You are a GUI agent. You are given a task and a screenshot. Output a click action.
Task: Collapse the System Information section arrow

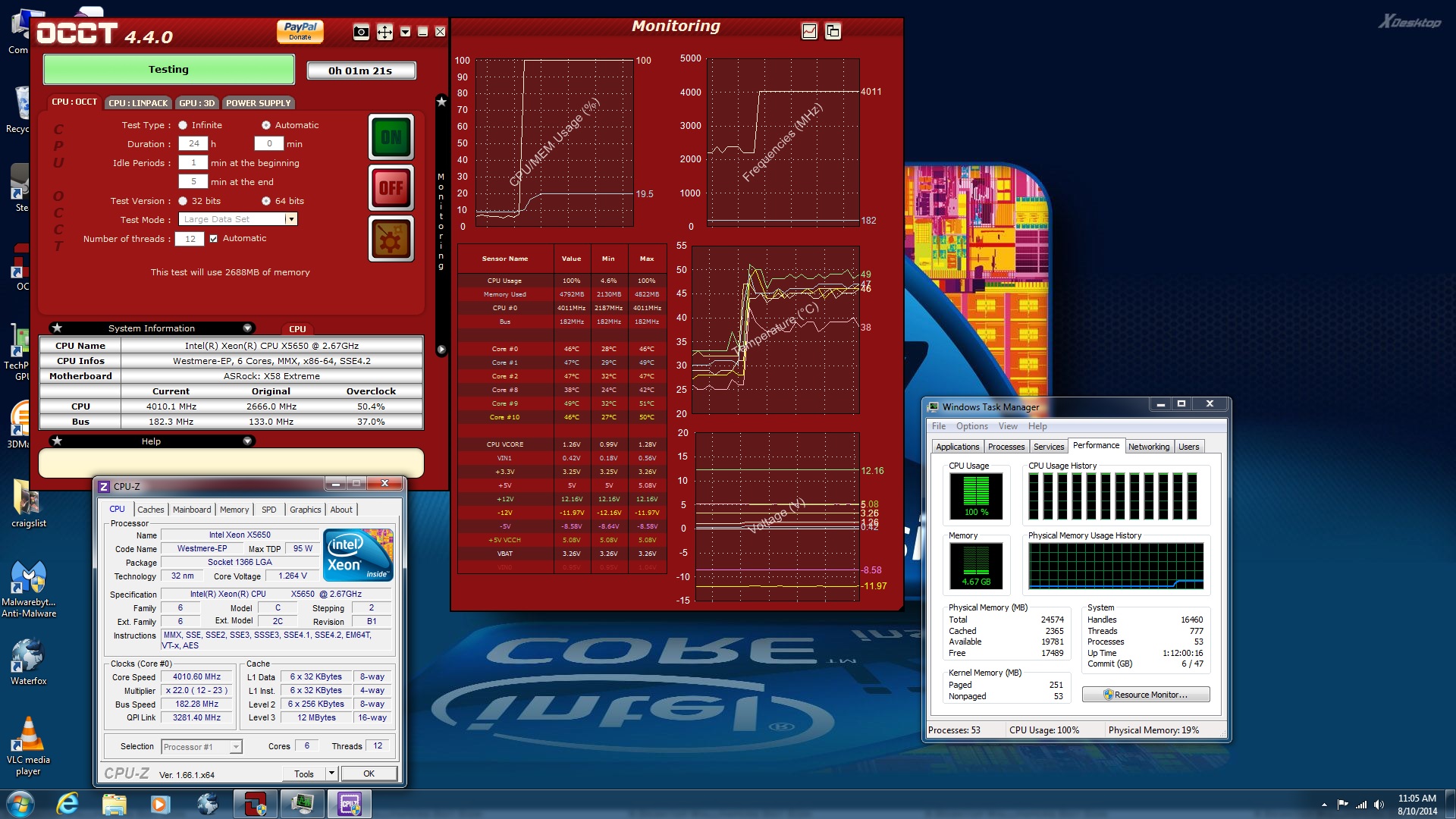[247, 328]
